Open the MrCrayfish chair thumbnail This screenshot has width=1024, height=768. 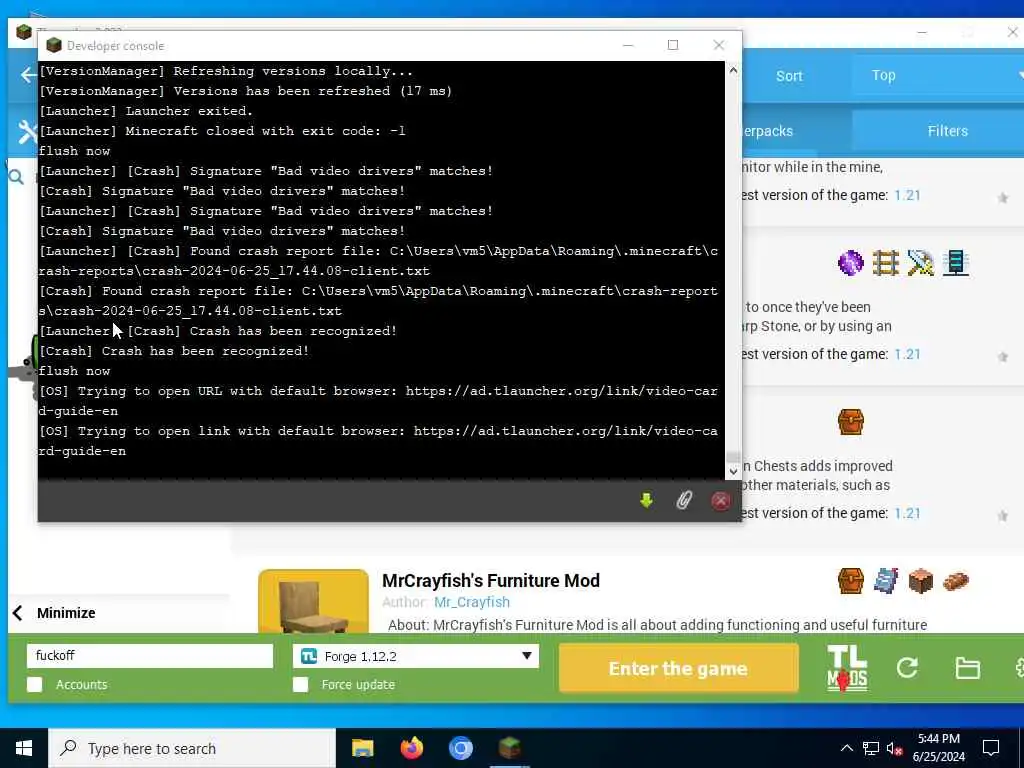click(313, 601)
